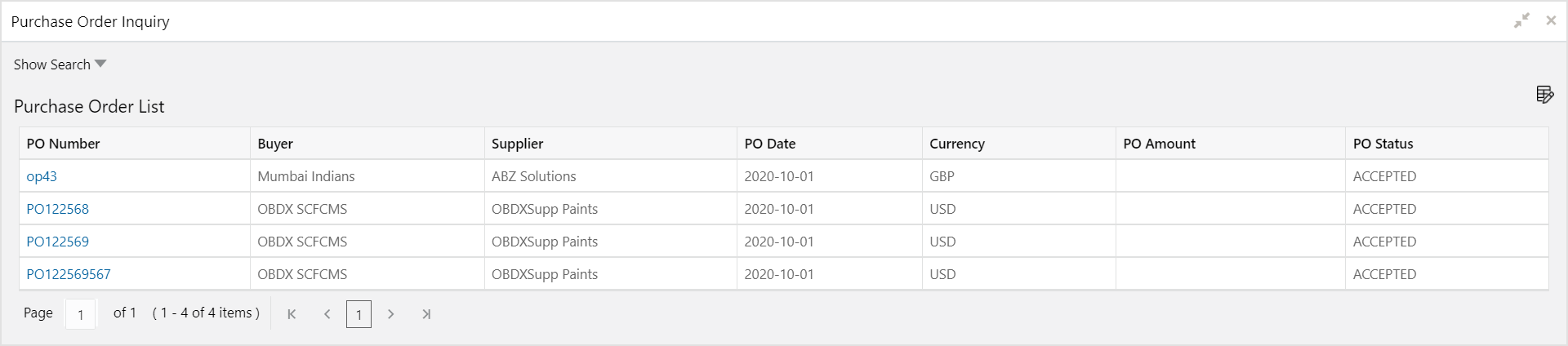Sort by Supplier column header
The height and width of the screenshot is (346, 1568).
click(517, 144)
